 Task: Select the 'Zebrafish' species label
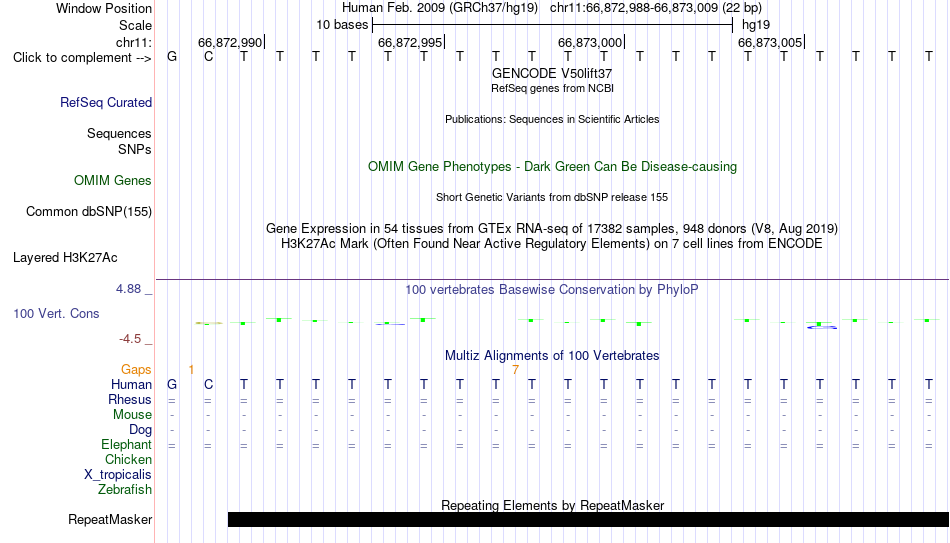(x=125, y=489)
